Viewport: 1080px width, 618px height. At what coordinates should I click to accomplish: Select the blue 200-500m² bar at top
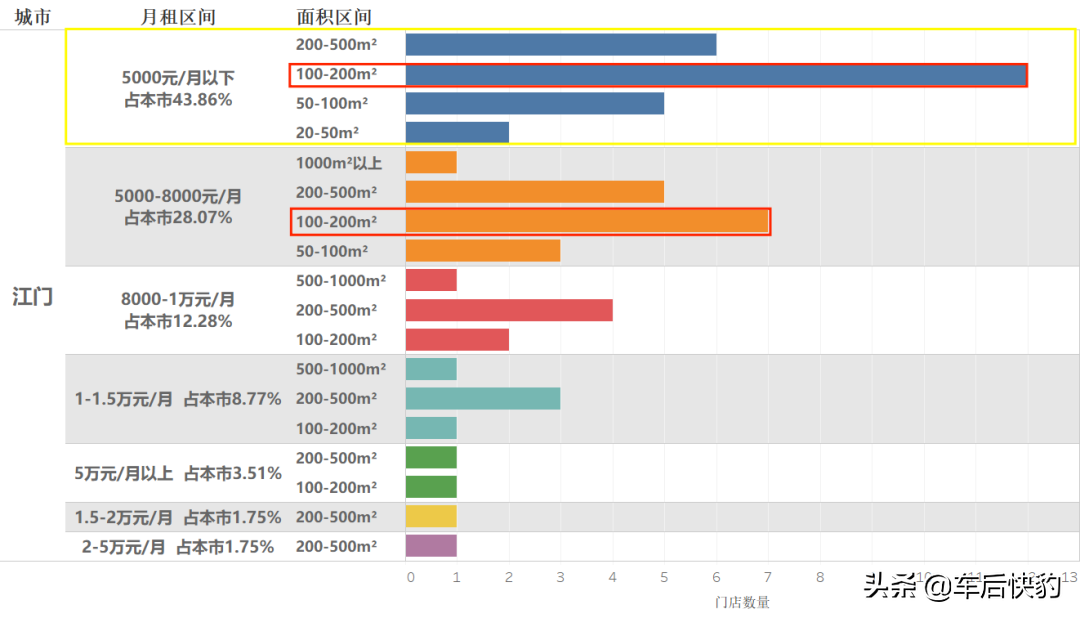[561, 45]
